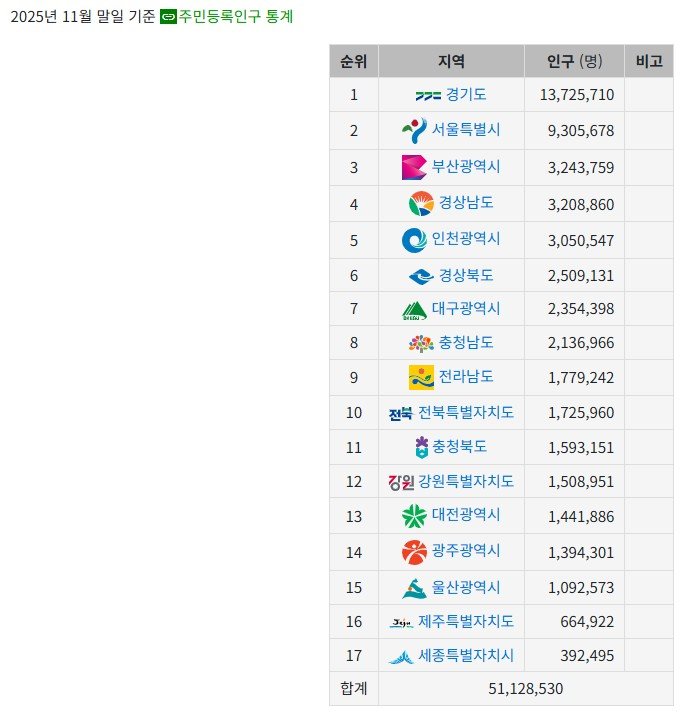Screen dimensions: 684x719
Task: Click the Jeollanam-do yellow emblem
Action: tap(421, 377)
